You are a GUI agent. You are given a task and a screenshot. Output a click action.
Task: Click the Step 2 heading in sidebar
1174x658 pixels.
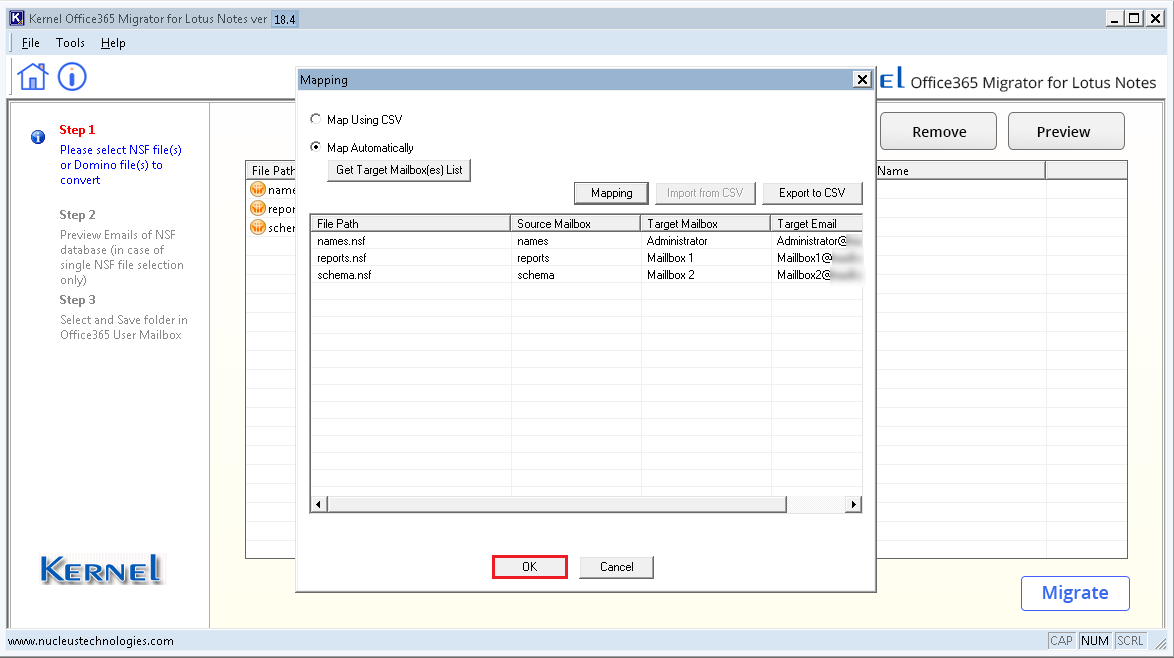pyautogui.click(x=77, y=215)
